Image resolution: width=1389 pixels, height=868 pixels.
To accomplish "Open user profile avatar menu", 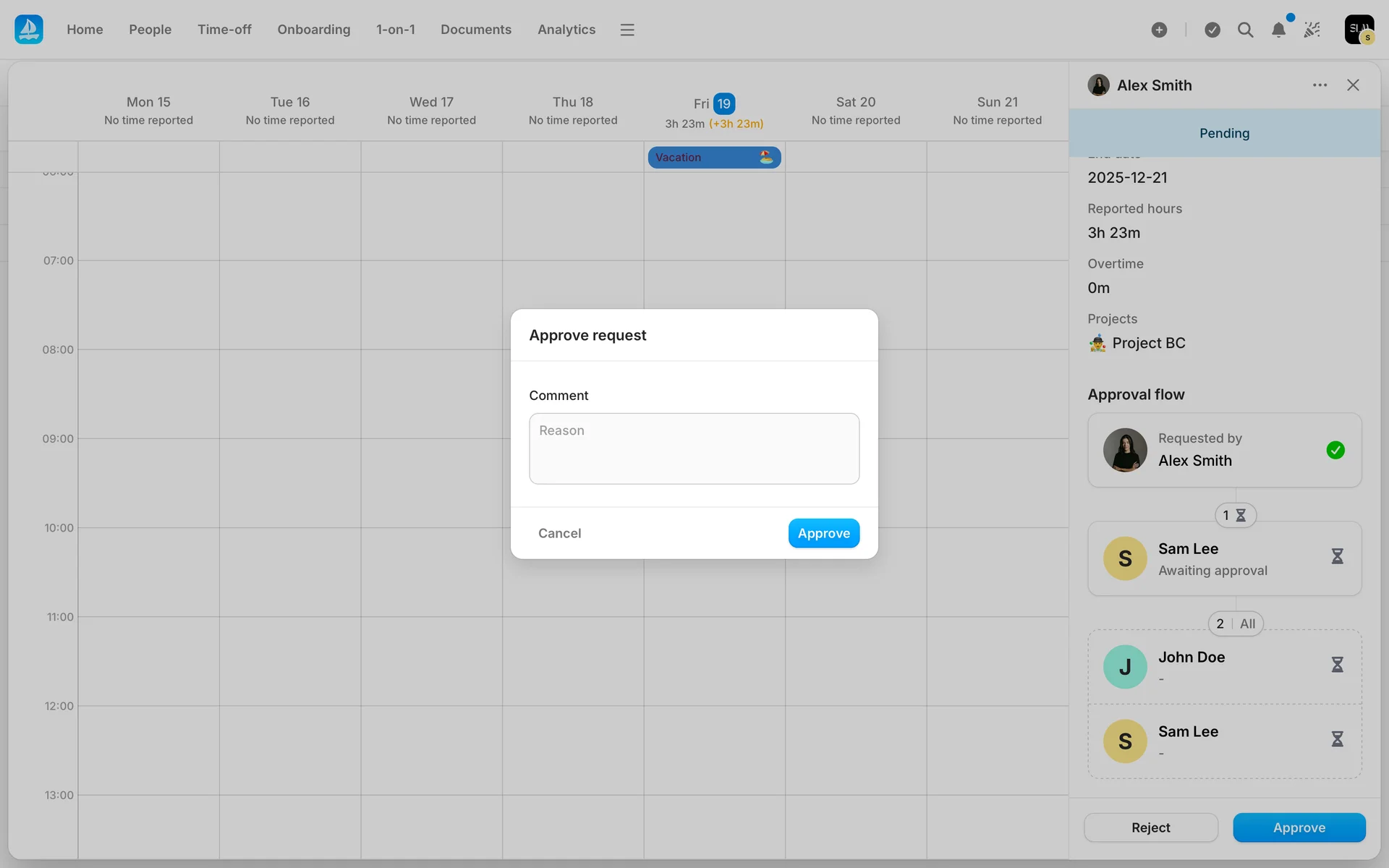I will coord(1359,30).
